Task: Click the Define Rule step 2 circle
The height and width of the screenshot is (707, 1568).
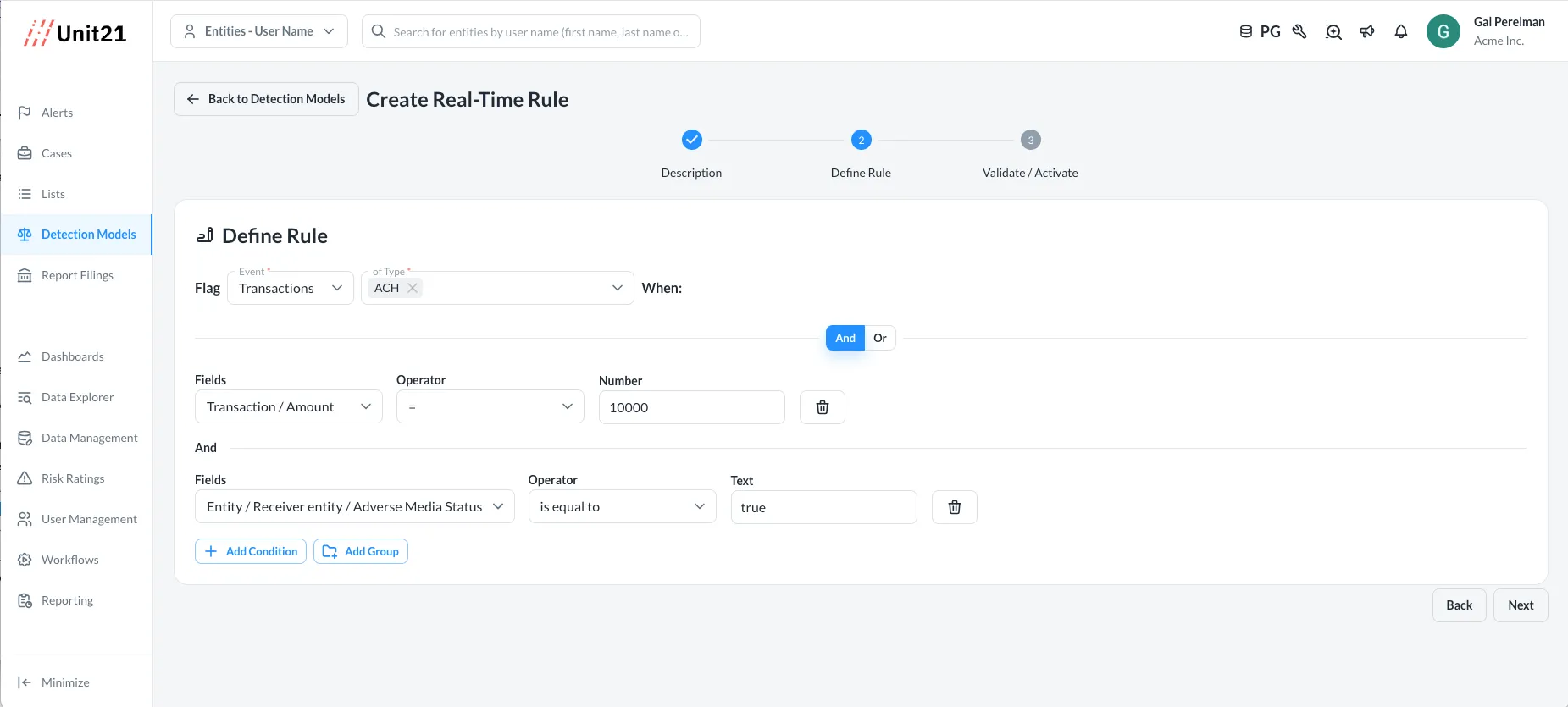Action: 862,140
